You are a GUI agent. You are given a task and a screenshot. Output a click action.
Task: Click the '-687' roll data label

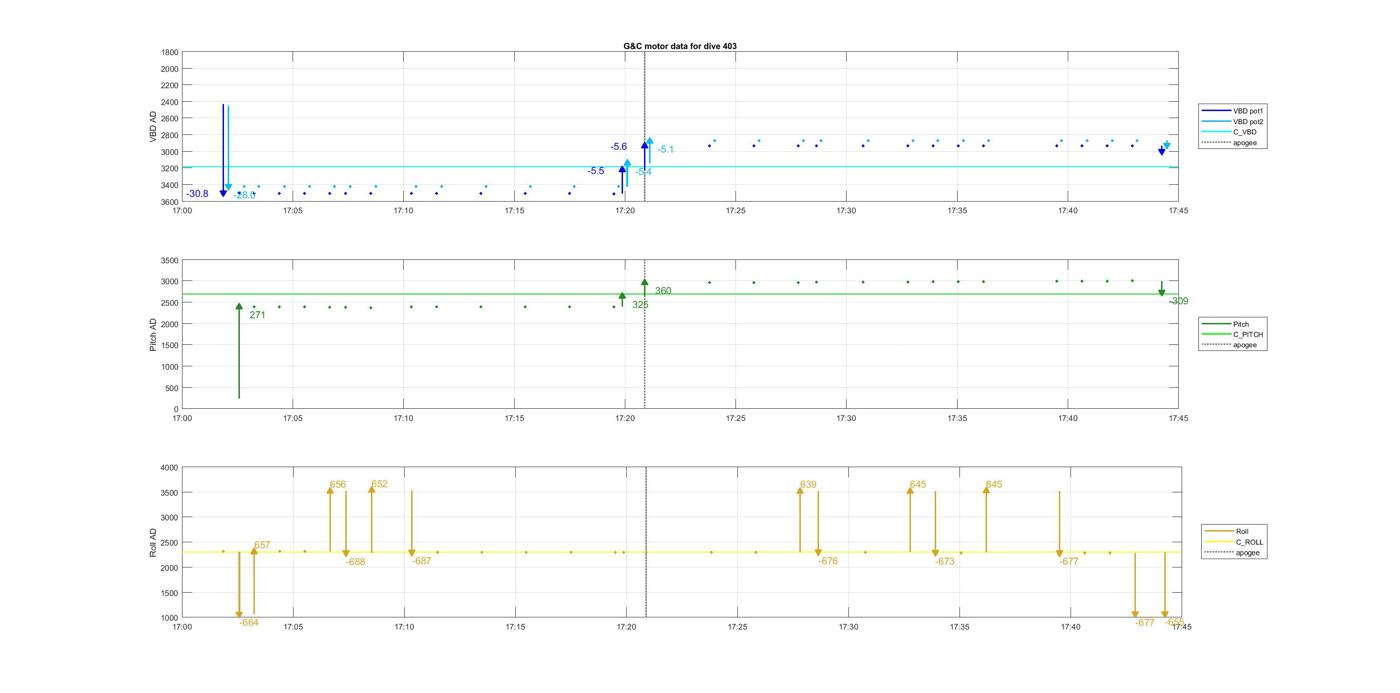[422, 561]
